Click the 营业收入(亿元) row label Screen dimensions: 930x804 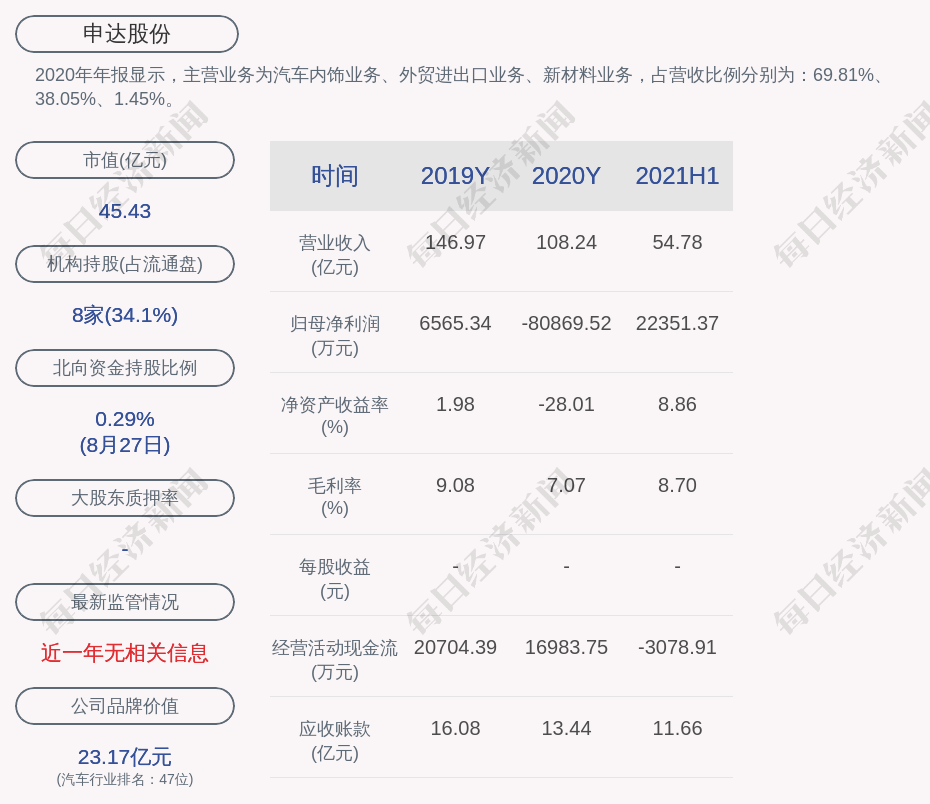pyautogui.click(x=335, y=255)
